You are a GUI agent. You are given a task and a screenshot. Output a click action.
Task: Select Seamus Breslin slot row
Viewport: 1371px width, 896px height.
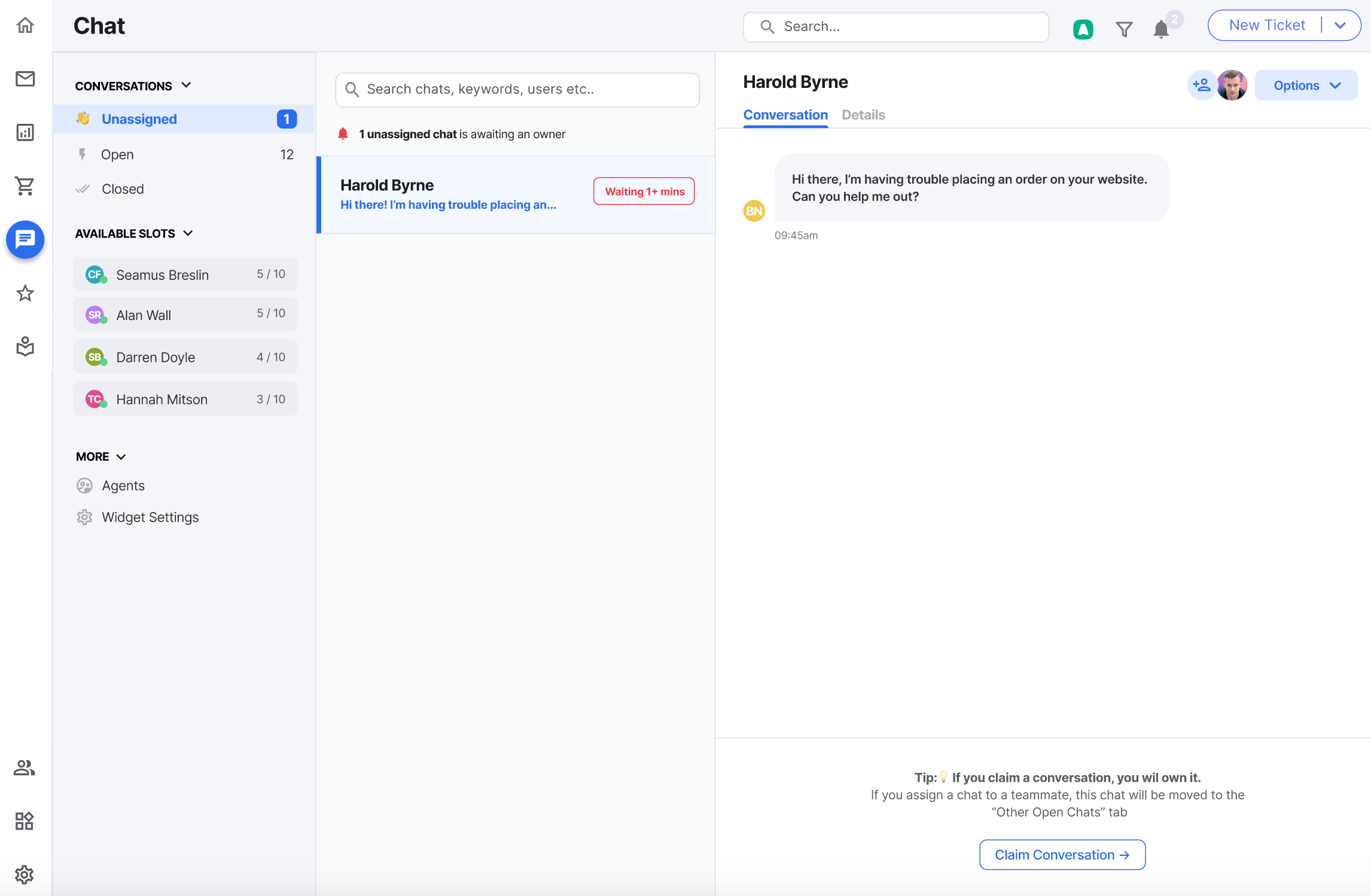coord(185,275)
